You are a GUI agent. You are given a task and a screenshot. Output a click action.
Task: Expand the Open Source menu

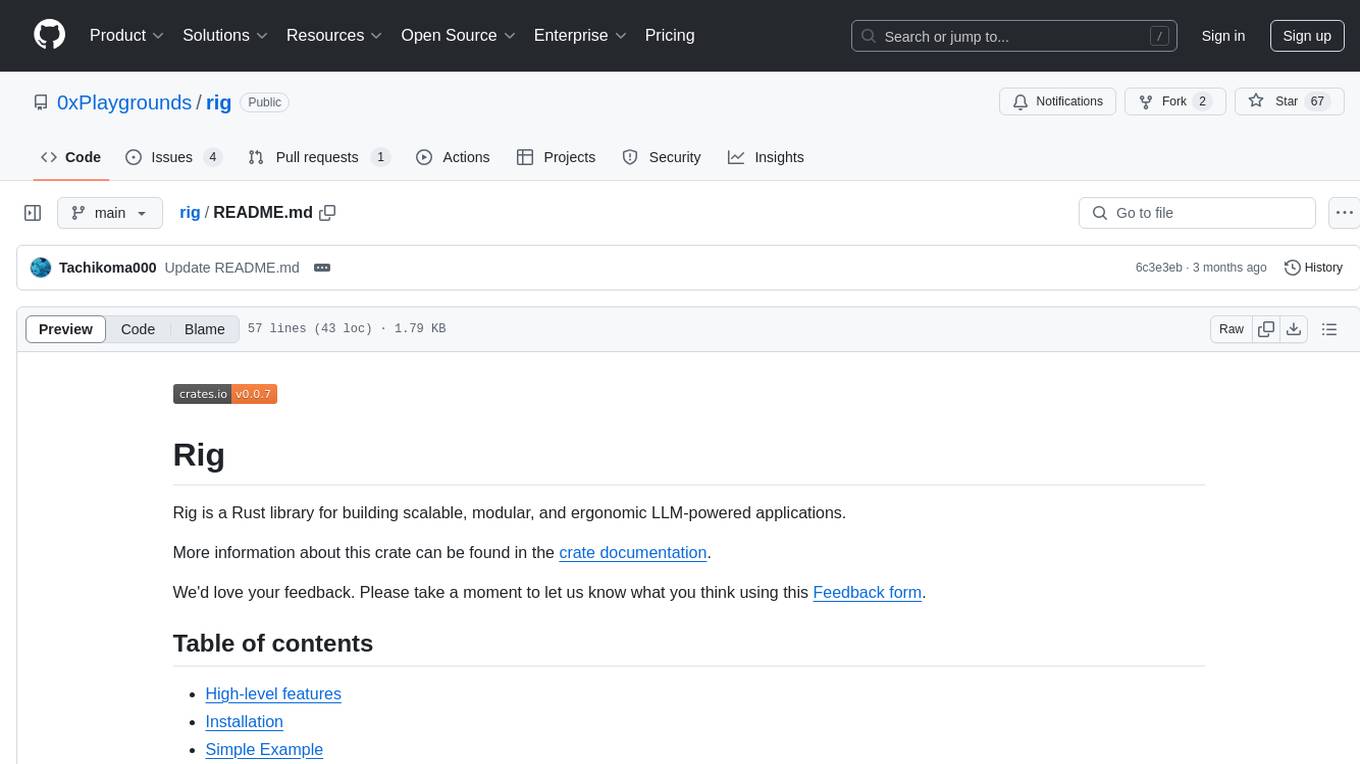click(458, 35)
